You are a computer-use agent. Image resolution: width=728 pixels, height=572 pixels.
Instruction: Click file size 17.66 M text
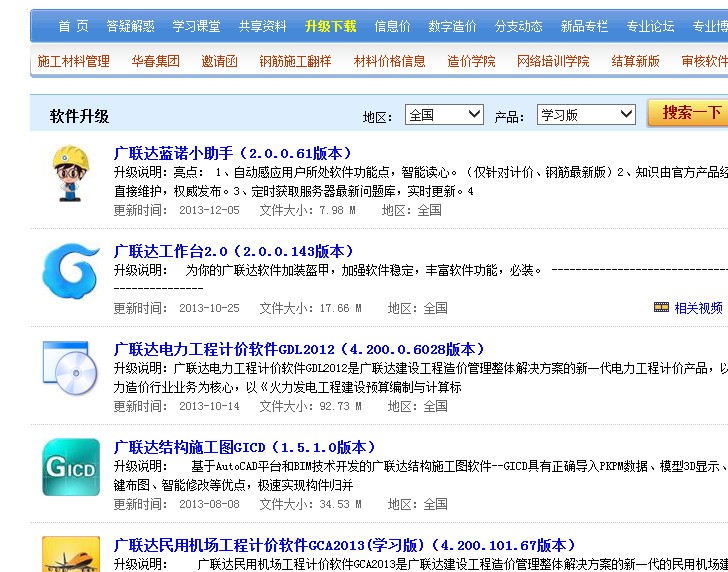click(x=340, y=308)
